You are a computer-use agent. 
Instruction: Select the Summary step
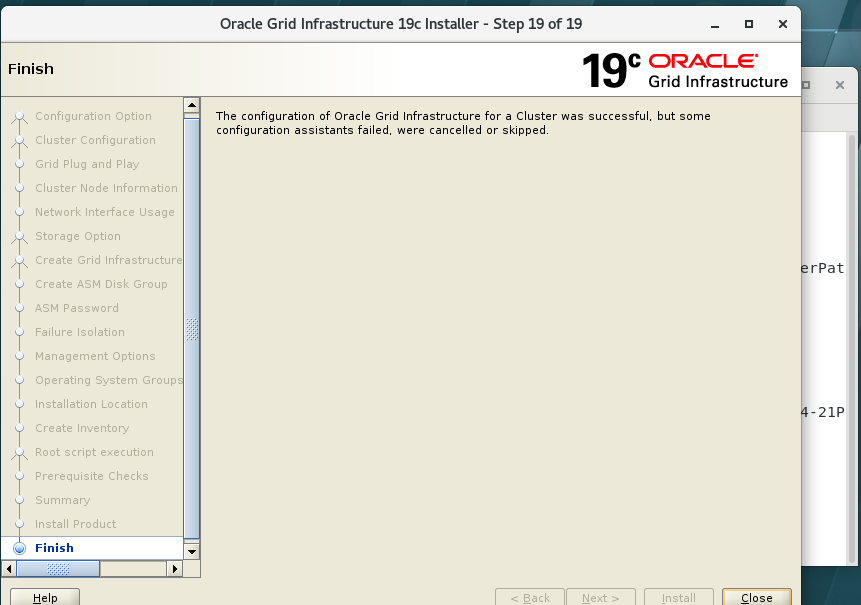[63, 500]
